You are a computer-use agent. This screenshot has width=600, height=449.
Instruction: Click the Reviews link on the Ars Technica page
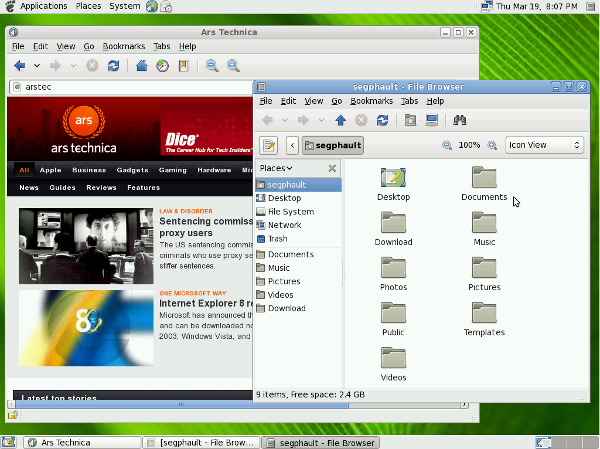point(101,188)
